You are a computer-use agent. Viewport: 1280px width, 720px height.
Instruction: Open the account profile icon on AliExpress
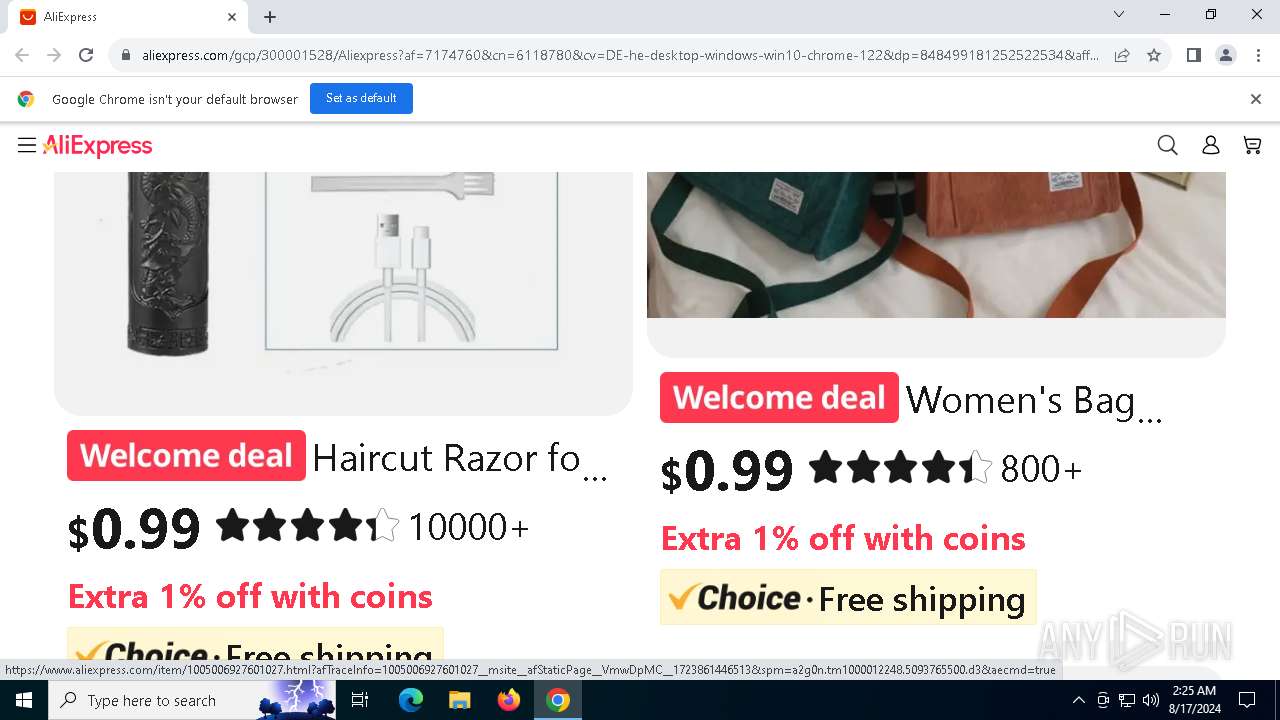[x=1210, y=146]
